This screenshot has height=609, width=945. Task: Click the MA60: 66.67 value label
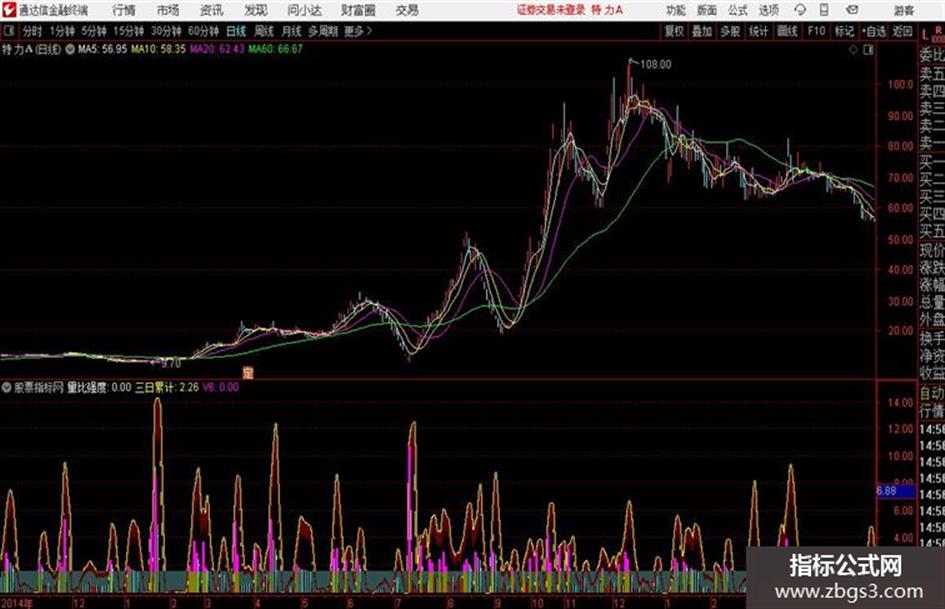275,49
